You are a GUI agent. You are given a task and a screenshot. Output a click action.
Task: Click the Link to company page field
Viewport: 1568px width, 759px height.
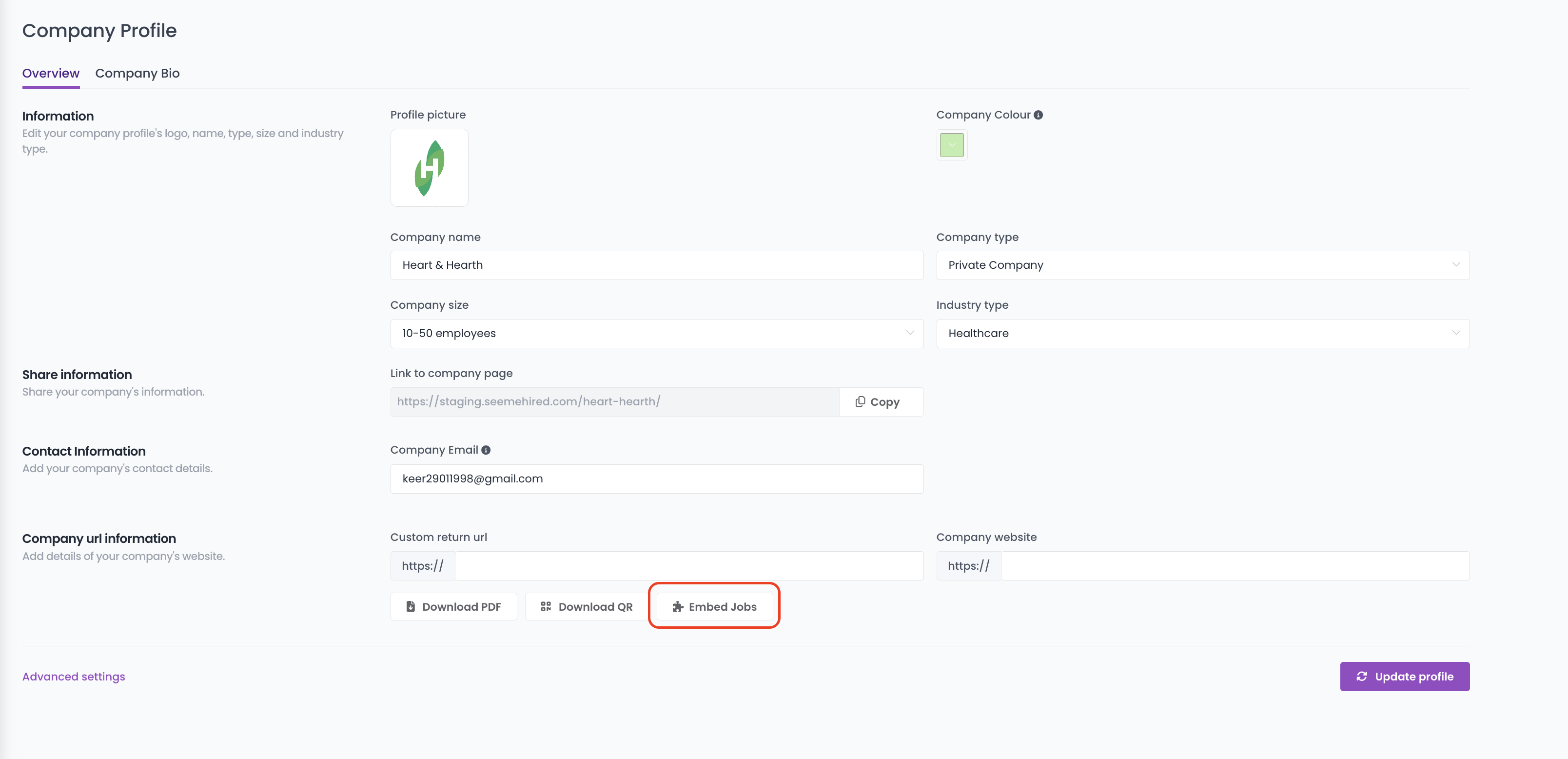(x=615, y=401)
